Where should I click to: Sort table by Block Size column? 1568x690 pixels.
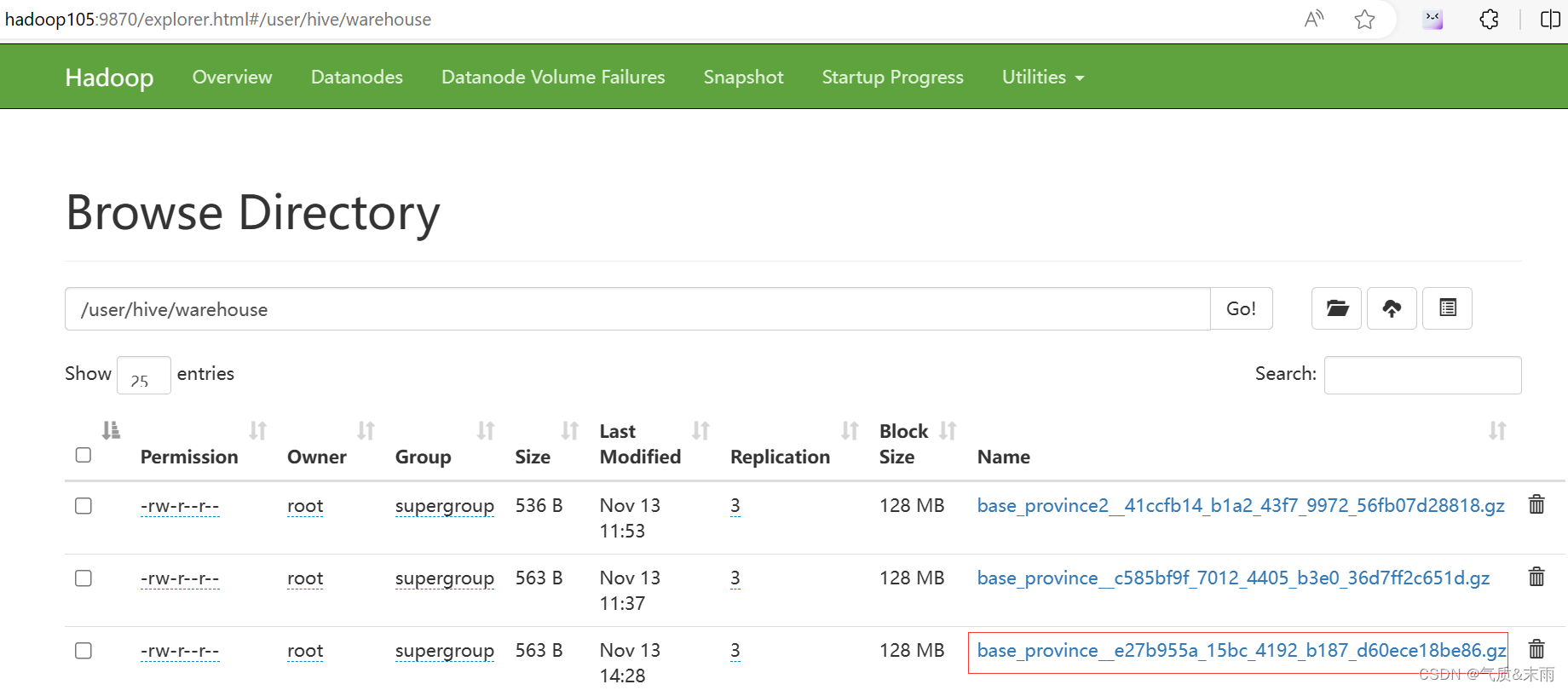coord(948,430)
